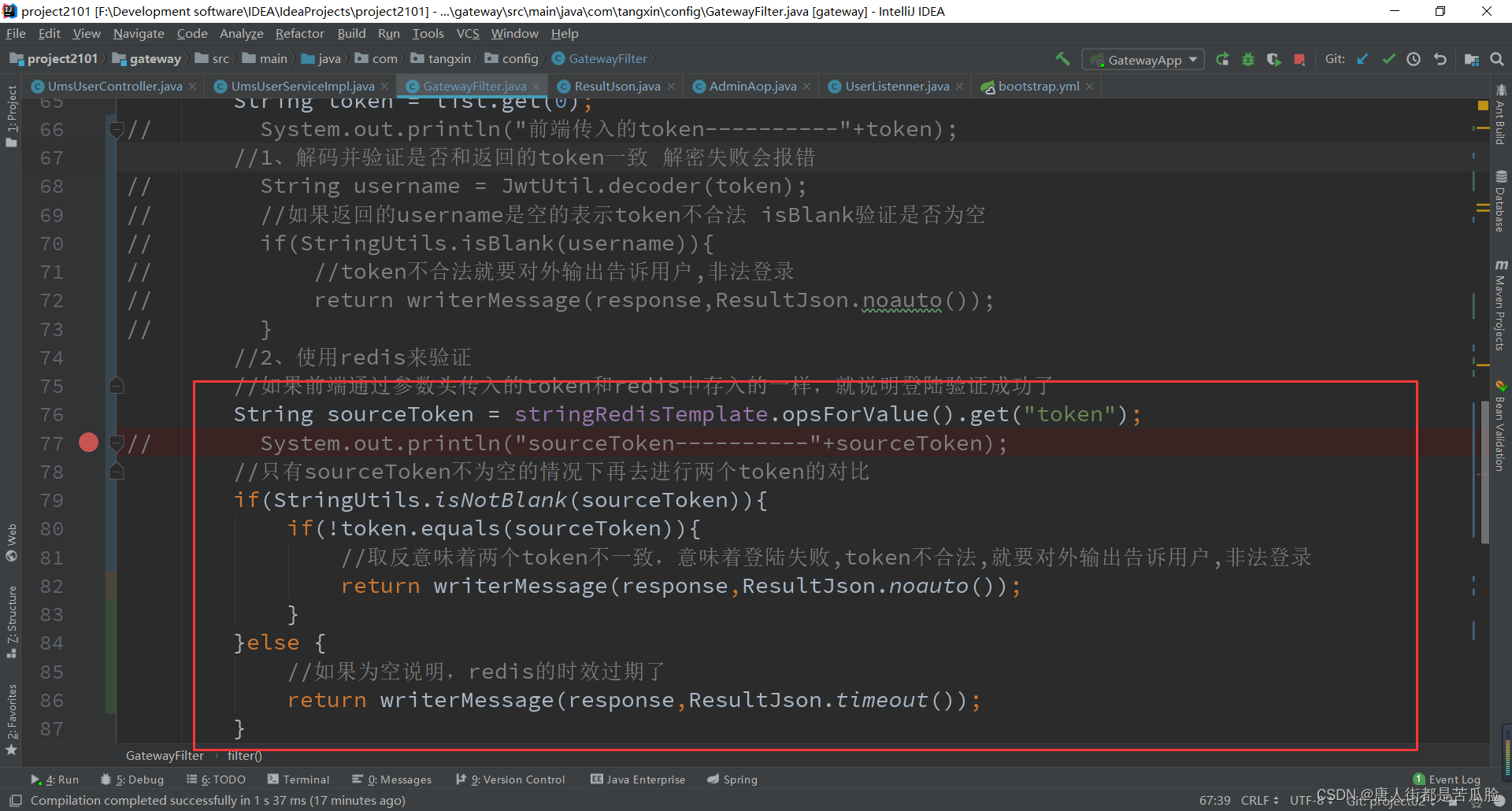The height and width of the screenshot is (811, 1512).
Task: Open the Refactor menu
Action: pyautogui.click(x=299, y=33)
